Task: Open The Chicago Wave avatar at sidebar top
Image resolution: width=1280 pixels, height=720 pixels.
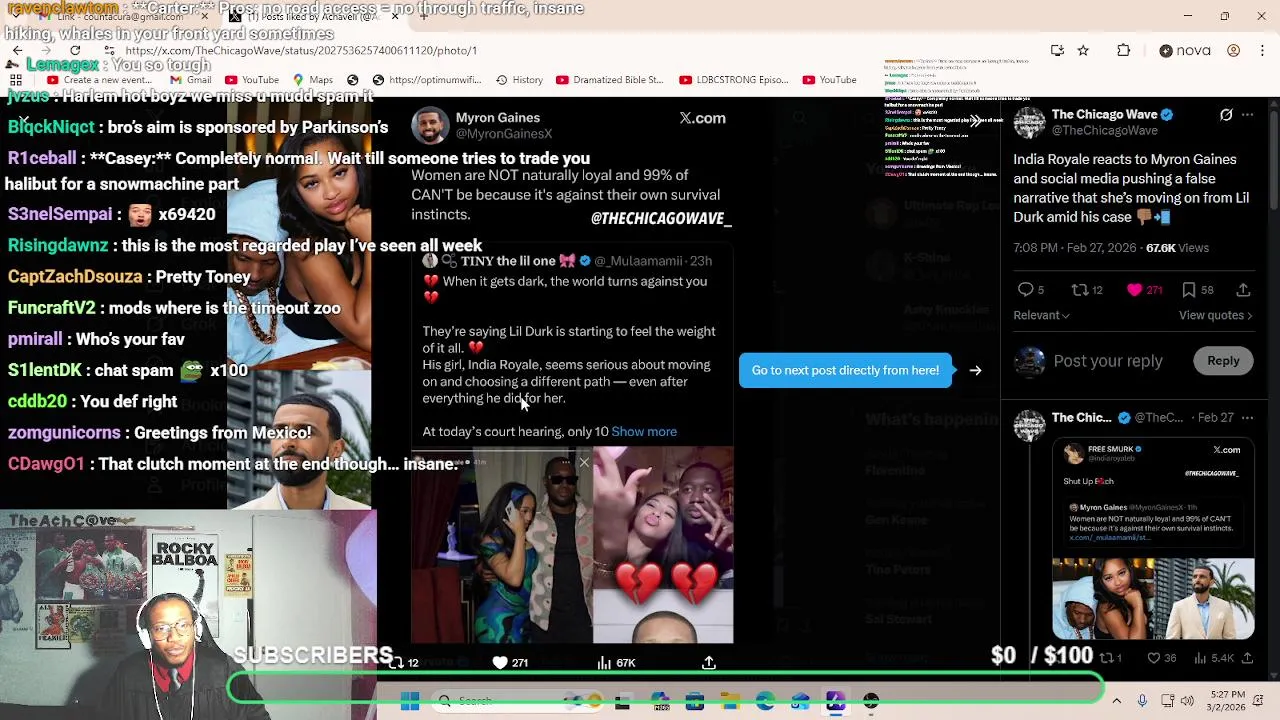Action: pyautogui.click(x=1029, y=122)
